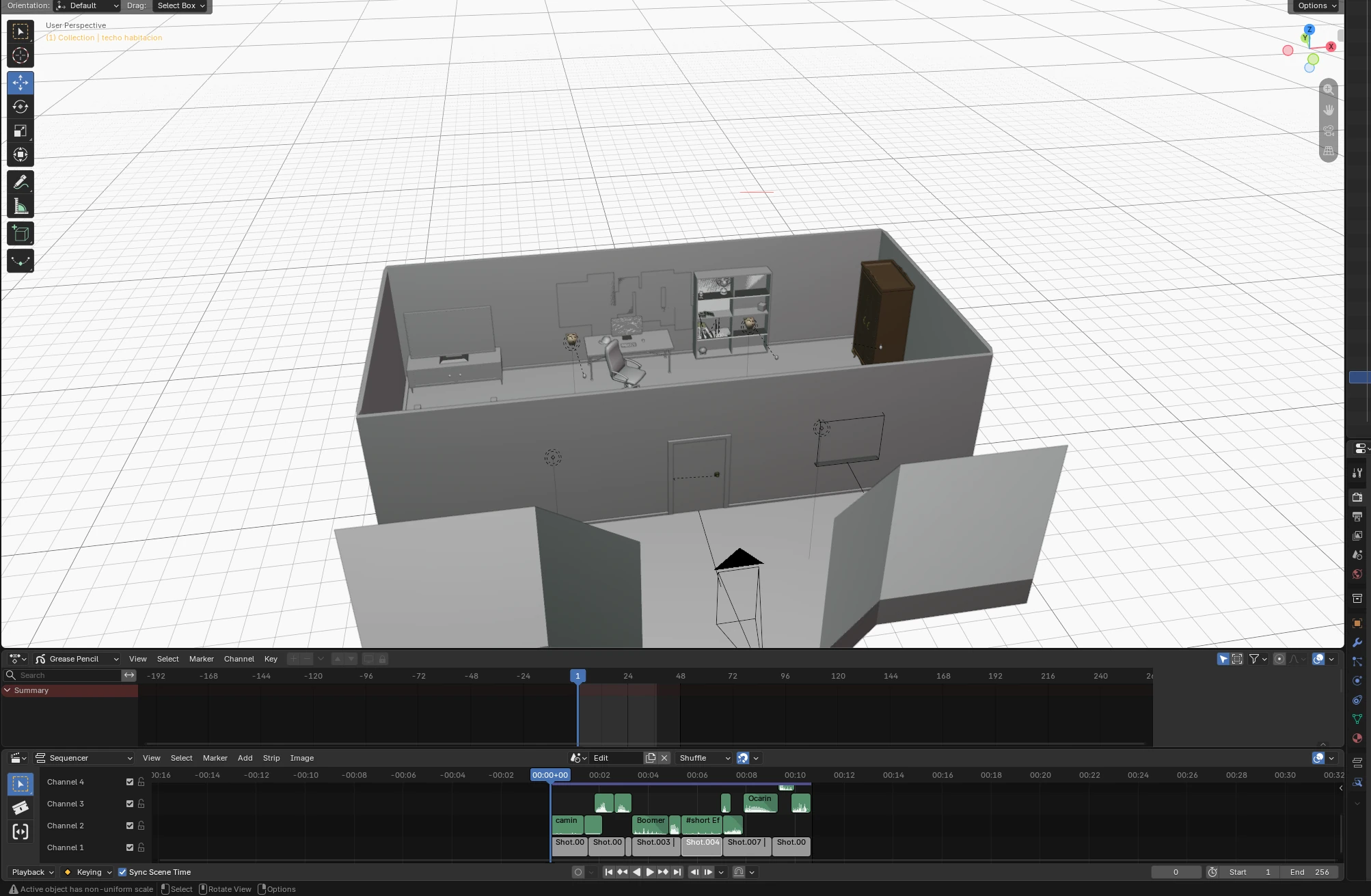Open Key menu in dope sheet
This screenshot has width=1371, height=896.
(x=271, y=659)
